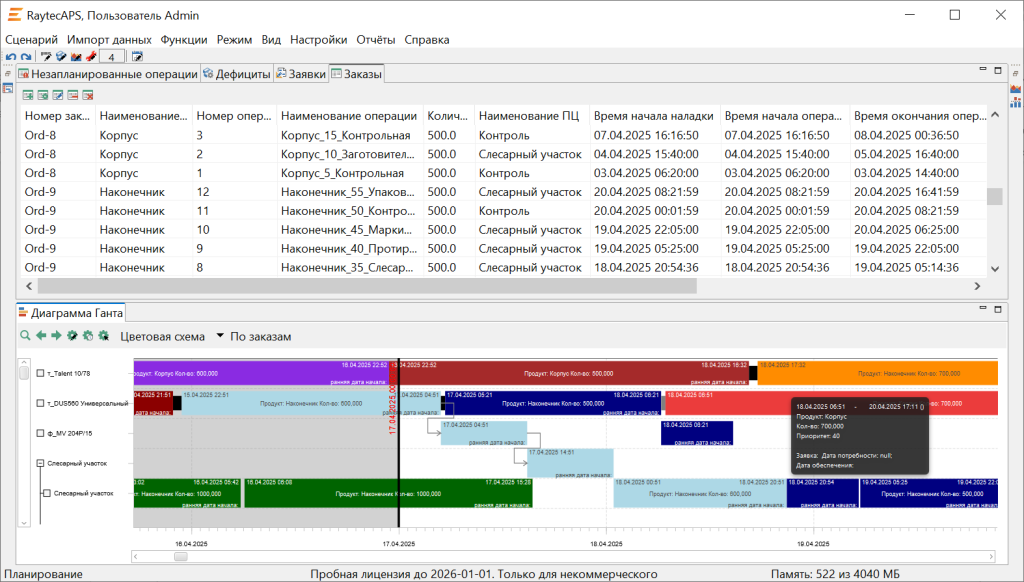Click the calendar edit toolbar icon
1024x582 pixels.
137,57
